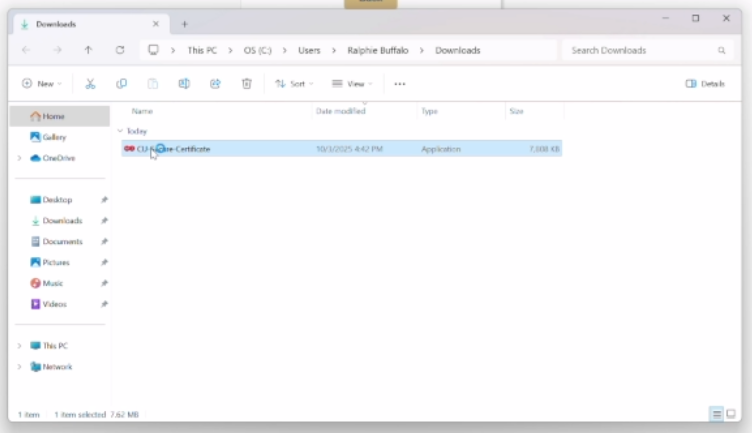Click the Share icon in toolbar
752x433 pixels.
pos(215,84)
